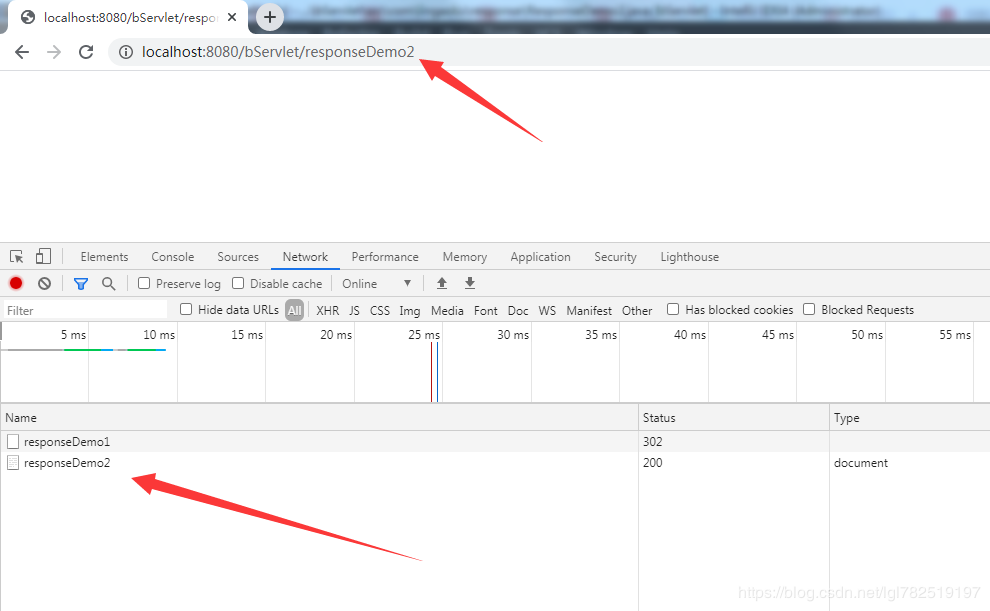The image size is (990, 611).
Task: Sort by the Status column header
Action: click(734, 418)
